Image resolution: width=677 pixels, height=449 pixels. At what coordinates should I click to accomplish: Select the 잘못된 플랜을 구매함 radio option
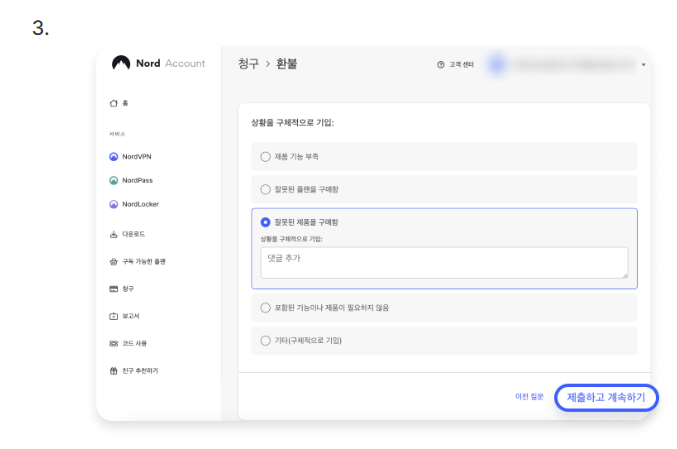point(266,189)
